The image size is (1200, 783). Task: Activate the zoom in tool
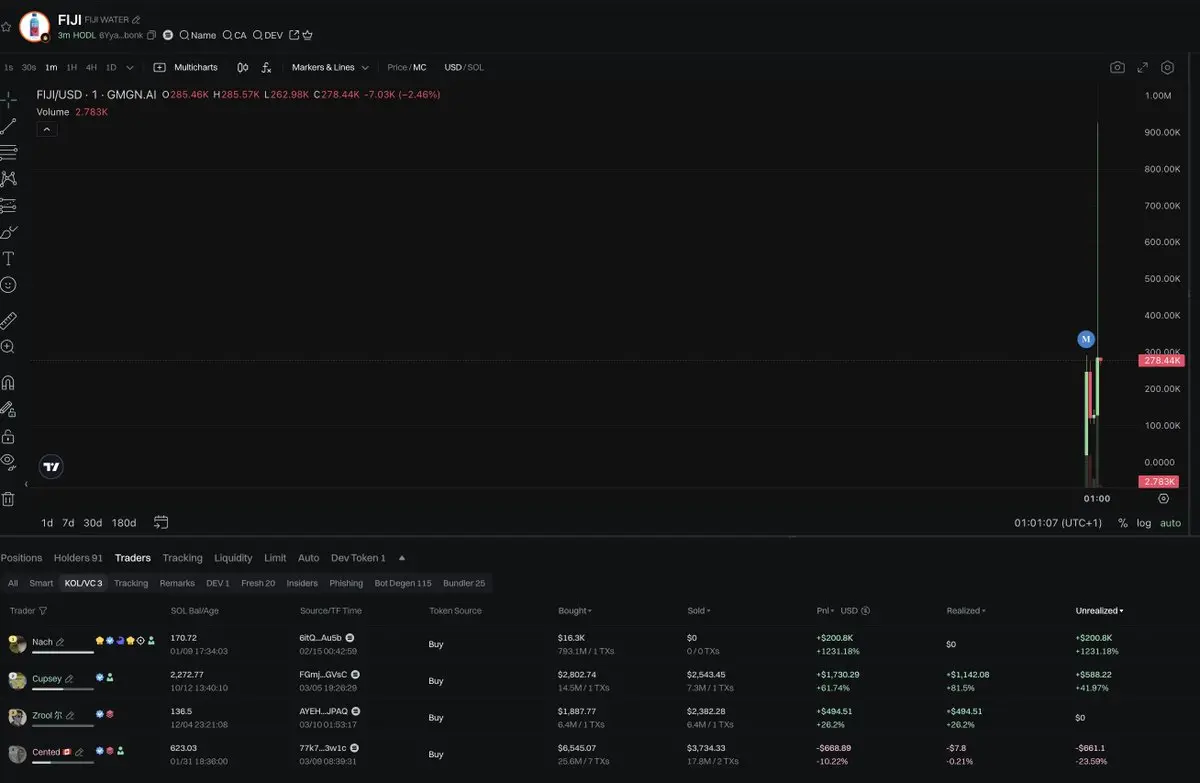tap(8, 347)
